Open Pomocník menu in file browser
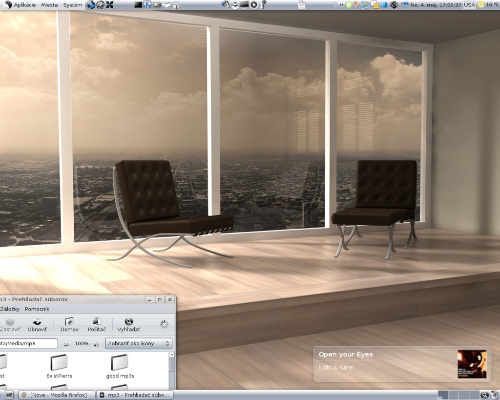Image resolution: width=500 pixels, height=400 pixels. pyautogui.click(x=37, y=309)
